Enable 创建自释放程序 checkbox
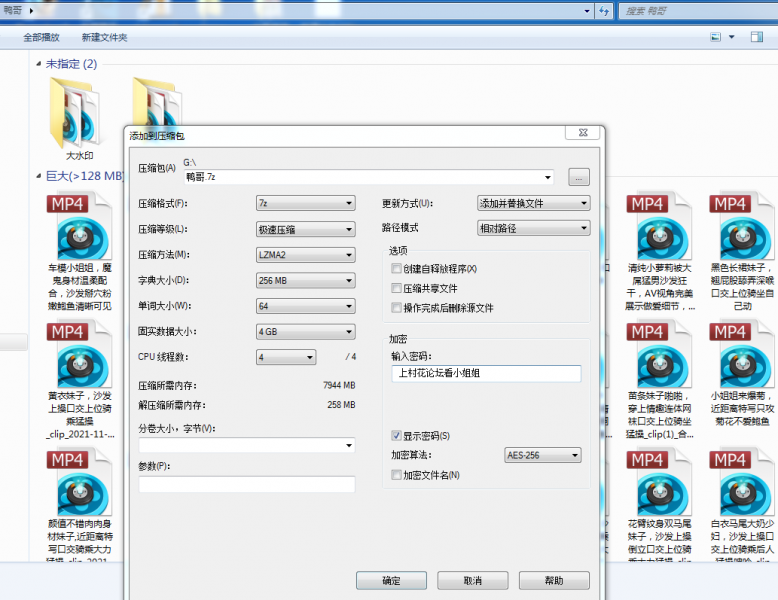This screenshot has width=778, height=600. pos(397,269)
